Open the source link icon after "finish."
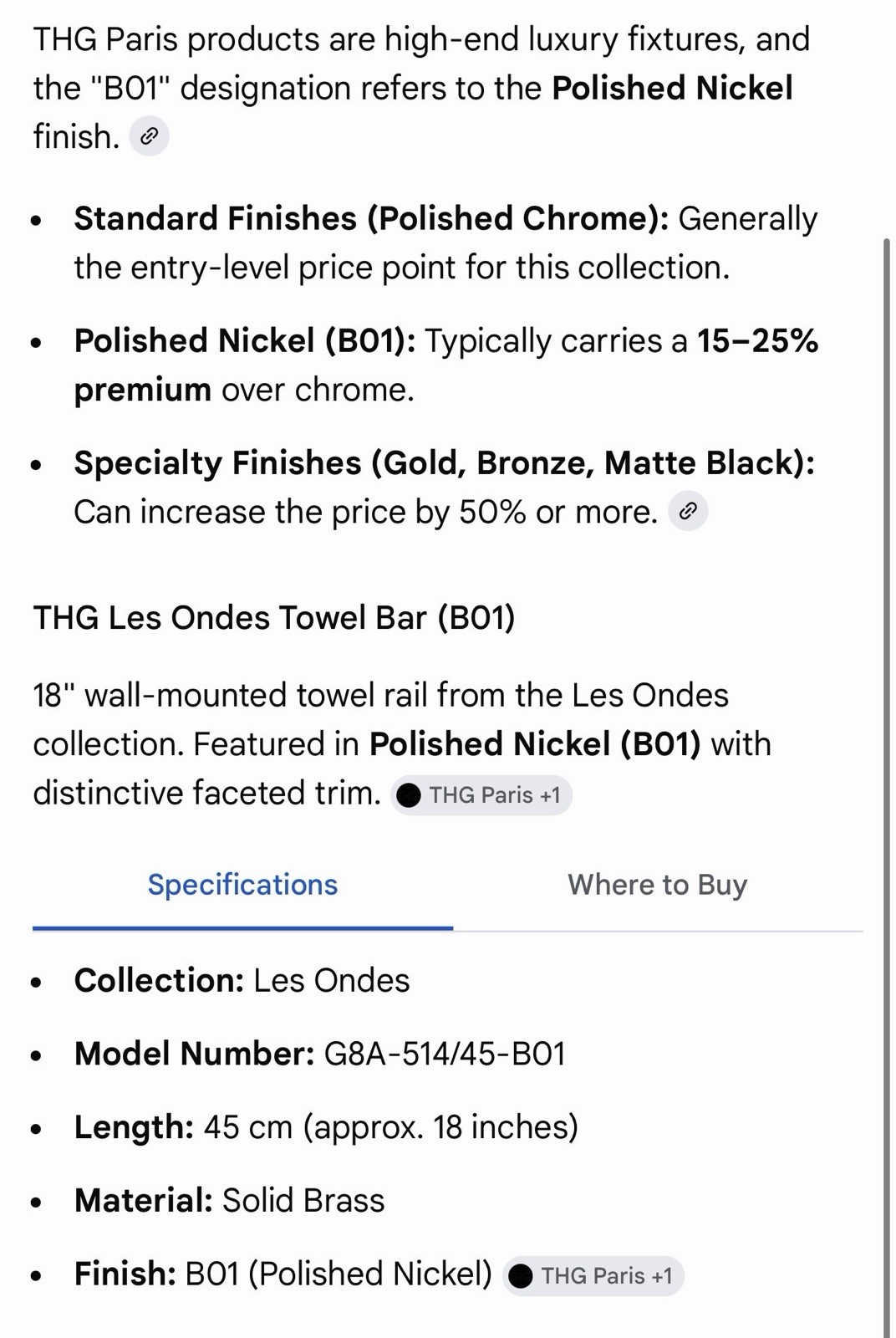896x1338 pixels. click(150, 136)
